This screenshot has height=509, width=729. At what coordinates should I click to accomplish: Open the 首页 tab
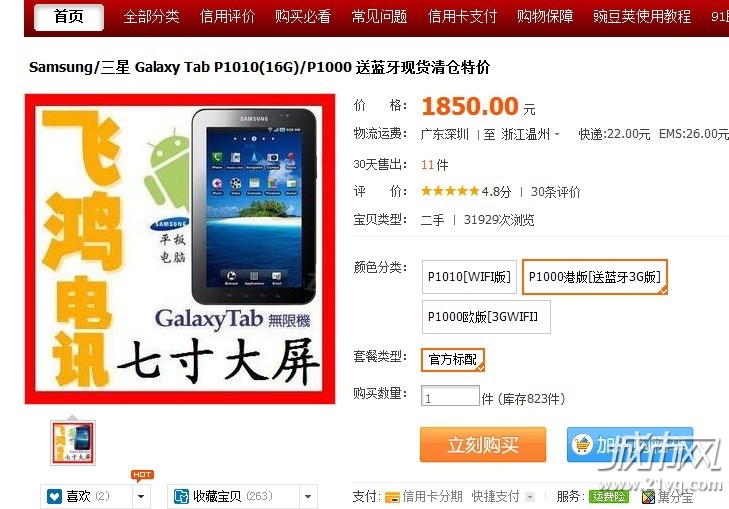69,17
